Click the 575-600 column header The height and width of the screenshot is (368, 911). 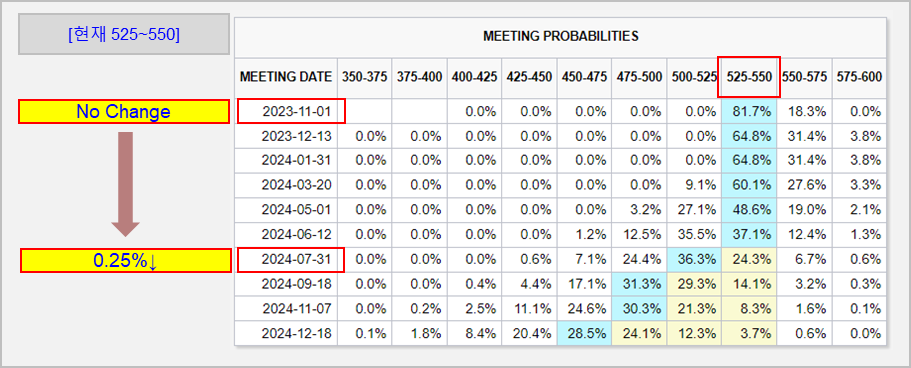(x=859, y=77)
